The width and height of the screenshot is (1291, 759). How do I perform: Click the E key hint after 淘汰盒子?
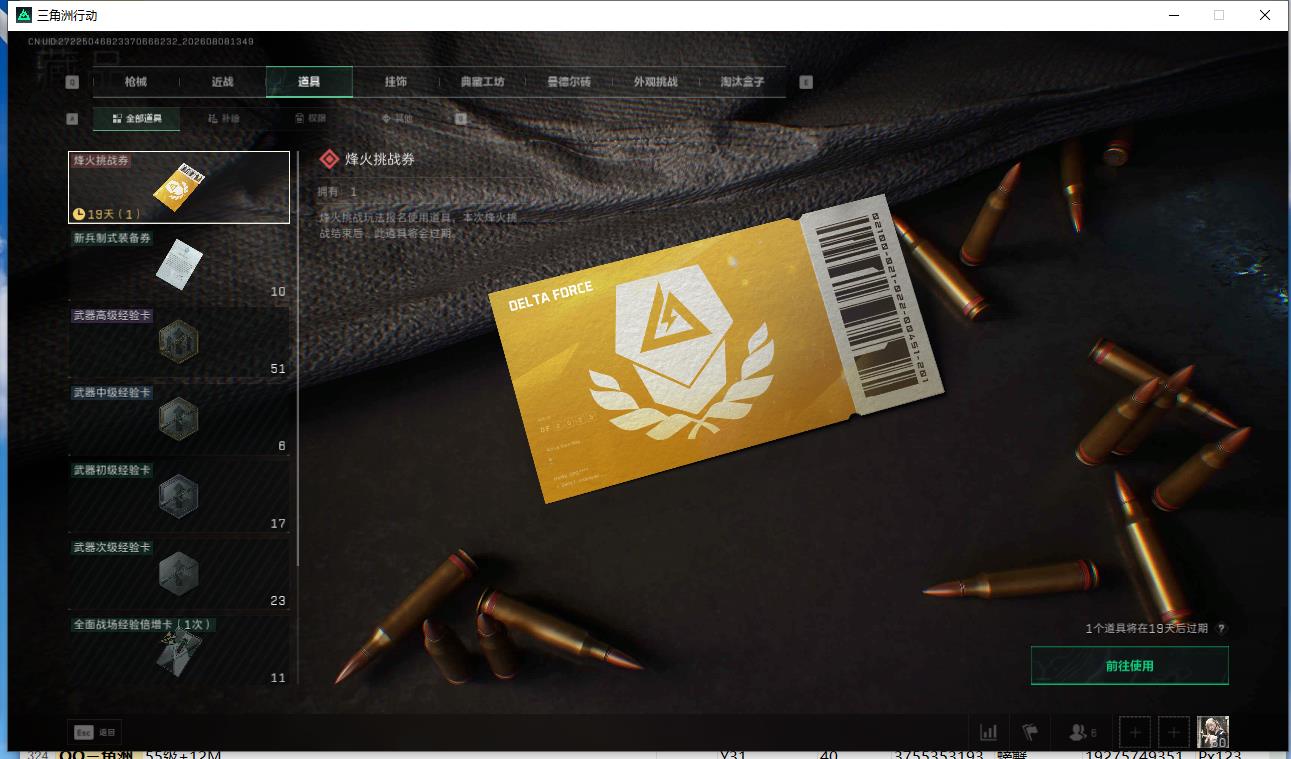(806, 82)
